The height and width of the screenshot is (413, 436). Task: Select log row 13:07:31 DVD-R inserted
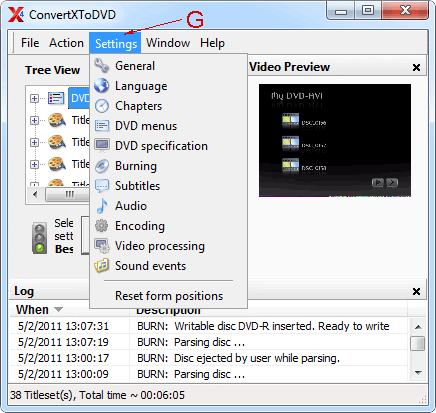[208, 326]
